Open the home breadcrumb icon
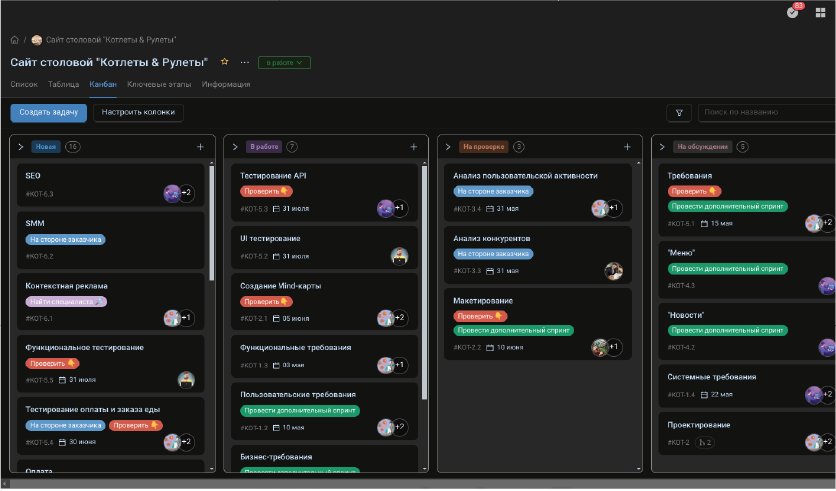This screenshot has width=836, height=491. pos(14,40)
